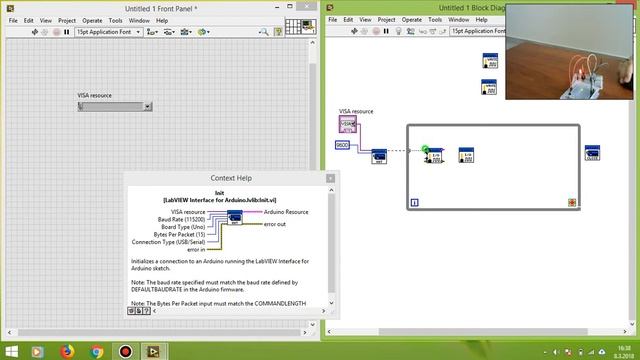Open Operate menu in Front Panel window

click(92, 20)
